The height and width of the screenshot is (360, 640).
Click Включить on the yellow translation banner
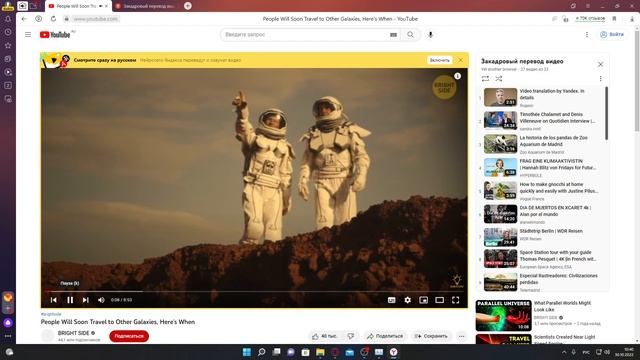coord(440,60)
